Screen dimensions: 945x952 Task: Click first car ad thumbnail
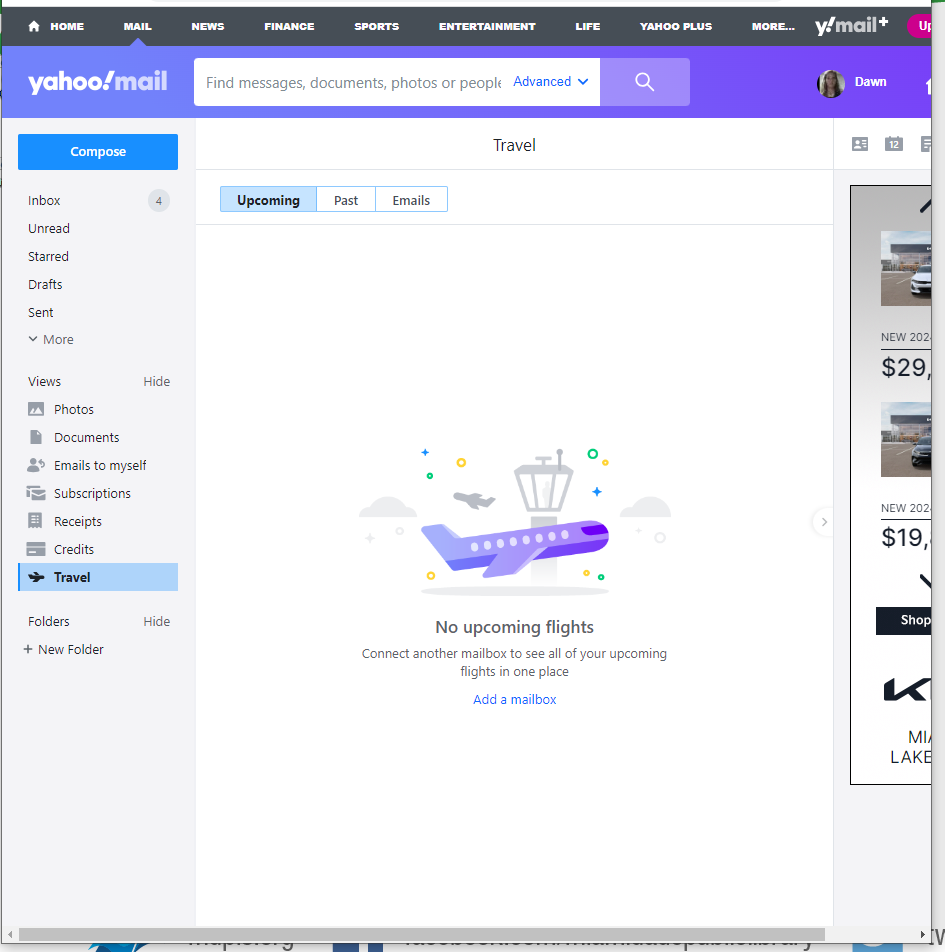click(906, 268)
